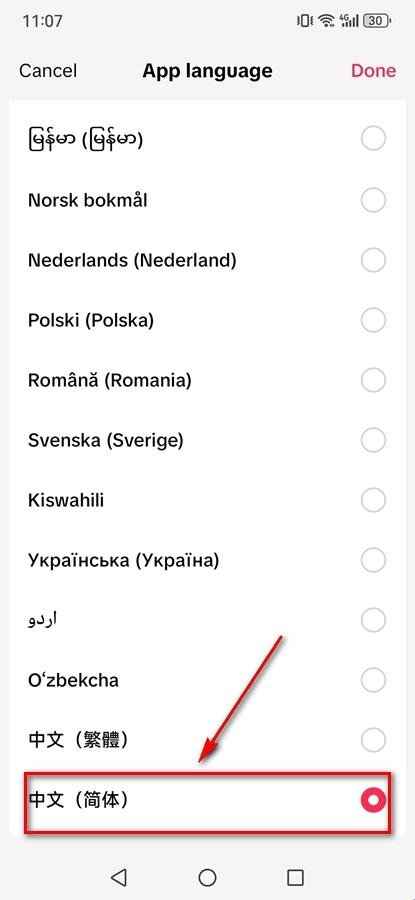Choose Română (Romania) language entry
This screenshot has height=900, width=415.
pyautogui.click(x=207, y=380)
